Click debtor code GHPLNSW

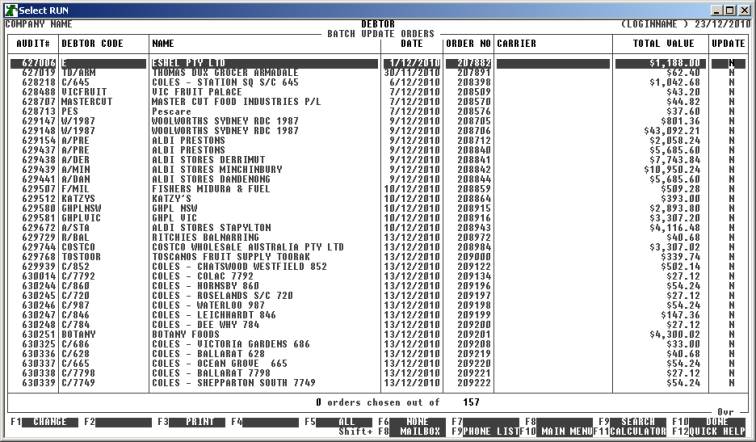81,208
